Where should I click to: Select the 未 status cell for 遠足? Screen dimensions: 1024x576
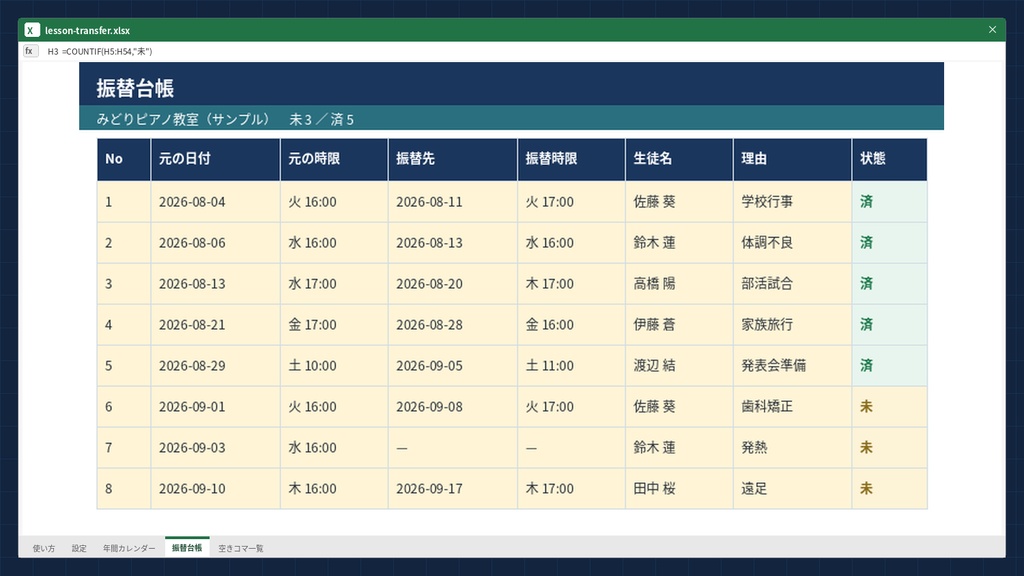[x=889, y=488]
